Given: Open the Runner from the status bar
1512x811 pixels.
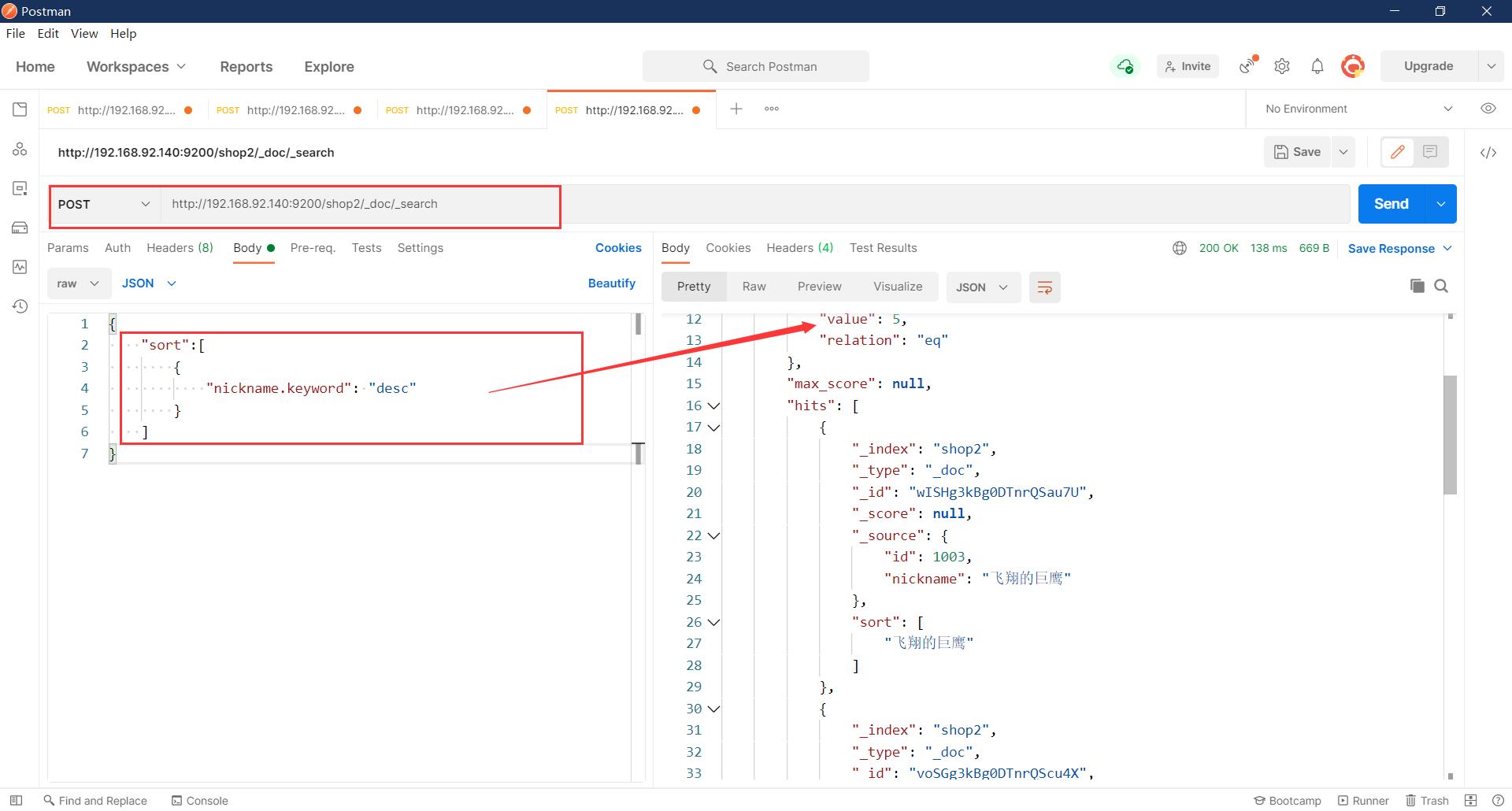Looking at the screenshot, I should pyautogui.click(x=1363, y=801).
